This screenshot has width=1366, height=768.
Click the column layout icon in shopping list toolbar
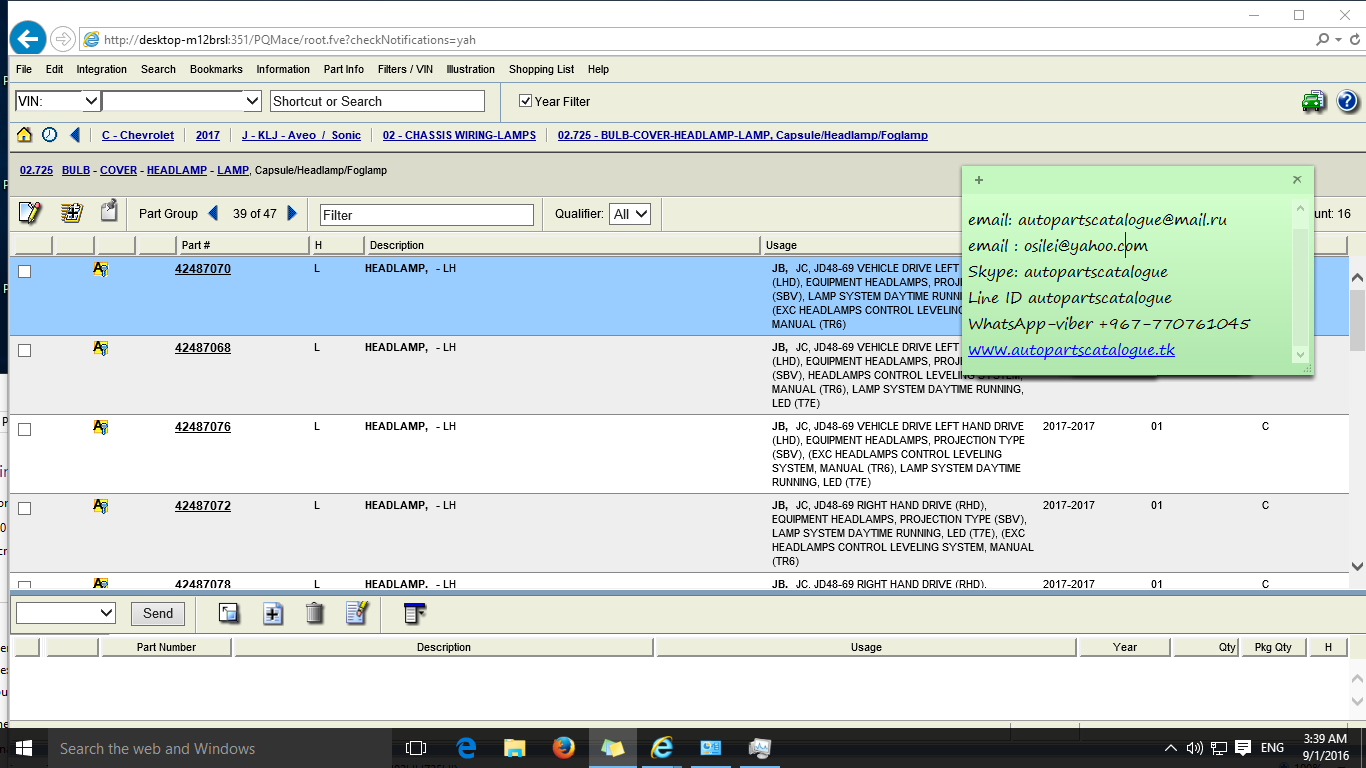(415, 613)
